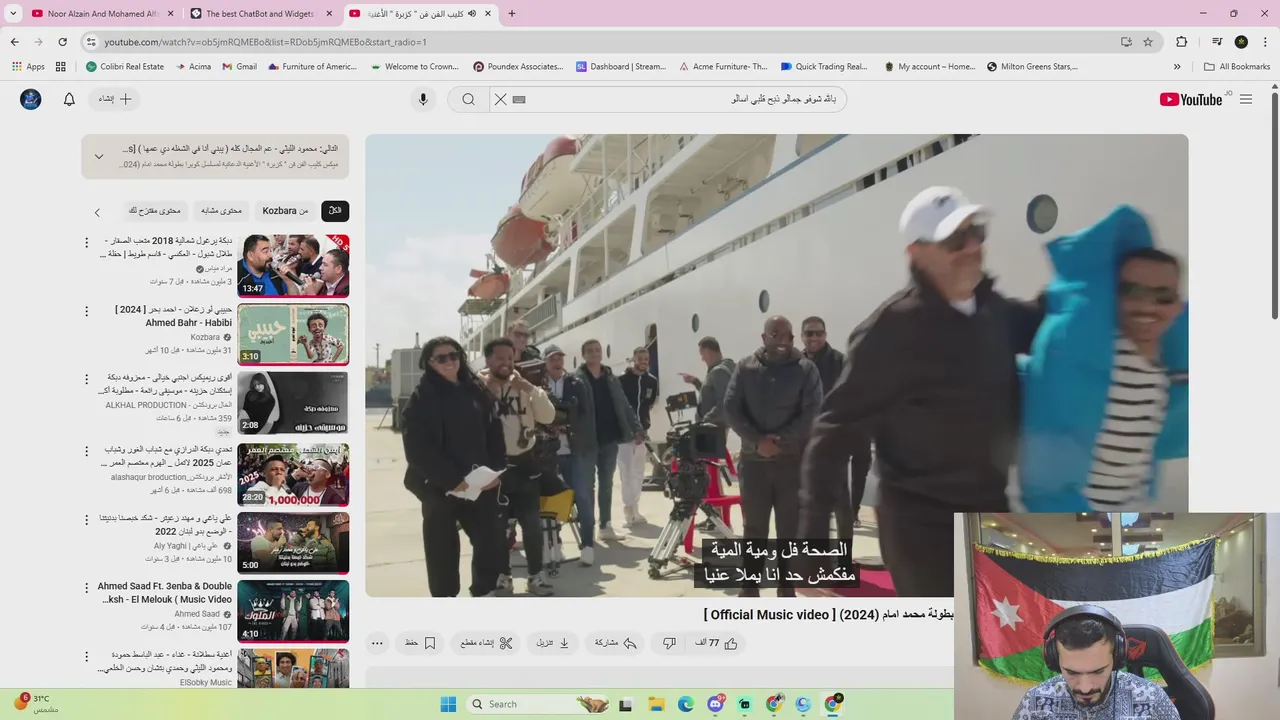Click the main video player
Viewport: 1280px width, 720px height.
[776, 366]
